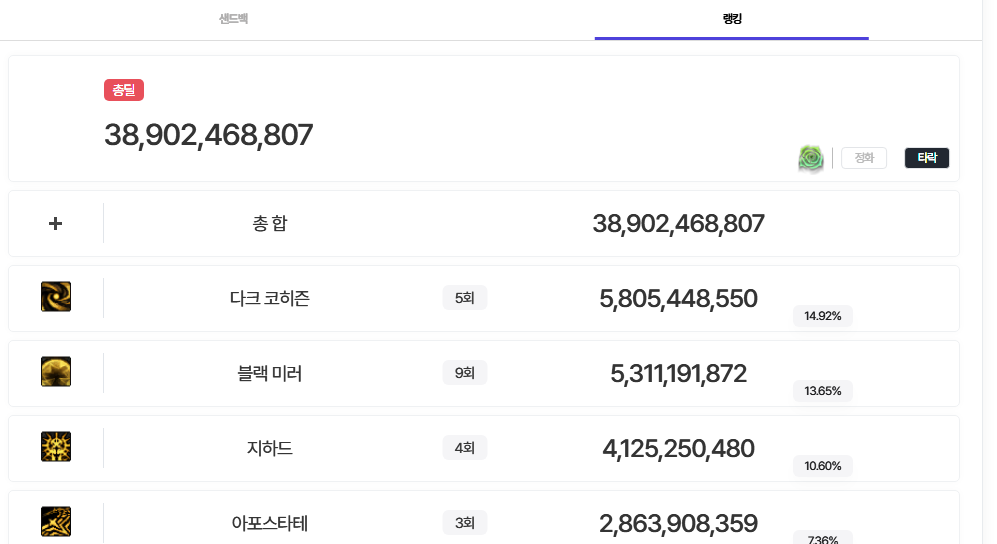Screen dimensions: 997x544
Task: Toggle the 정화 option
Action: (x=864, y=158)
